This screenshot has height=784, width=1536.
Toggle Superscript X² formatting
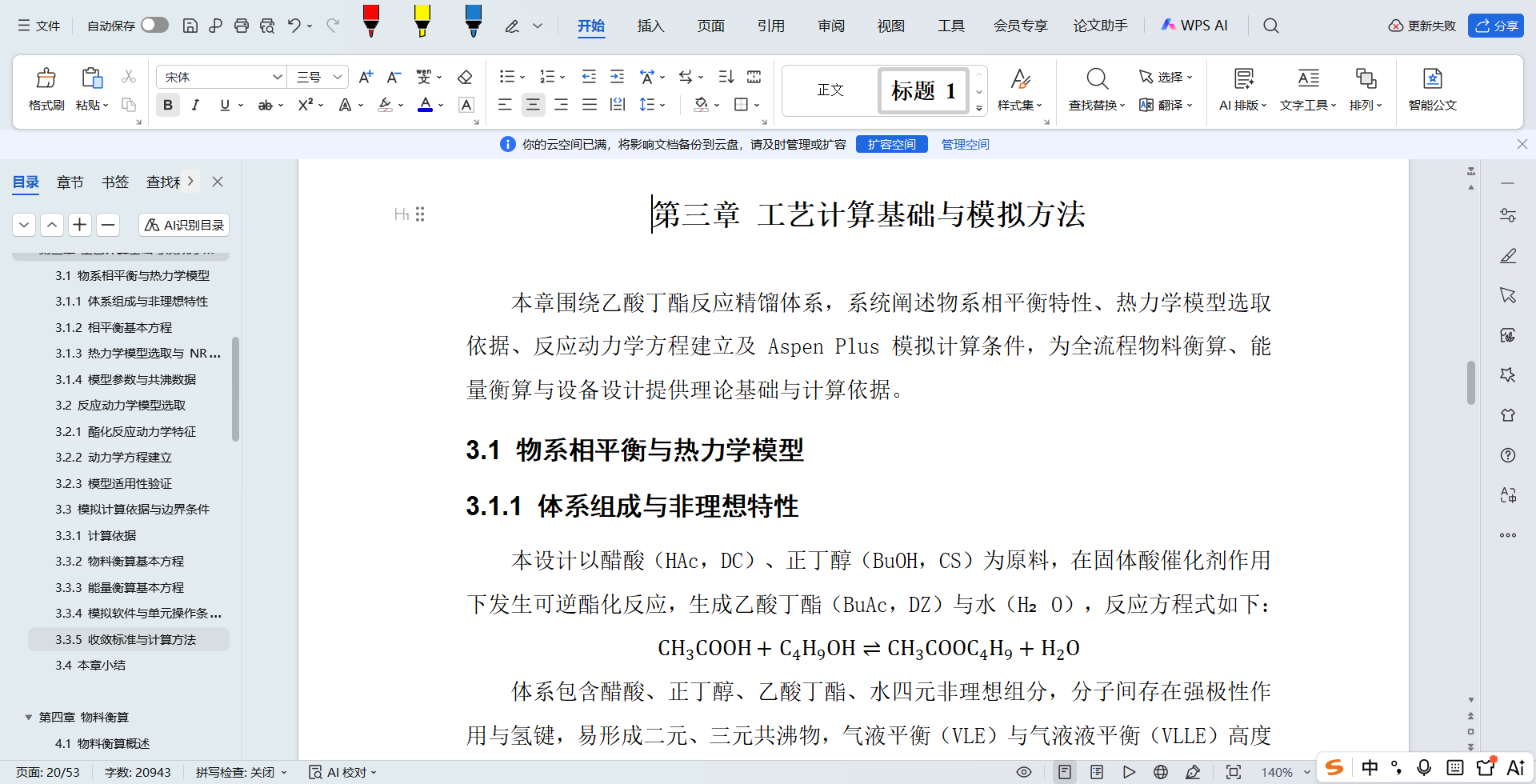[x=305, y=105]
